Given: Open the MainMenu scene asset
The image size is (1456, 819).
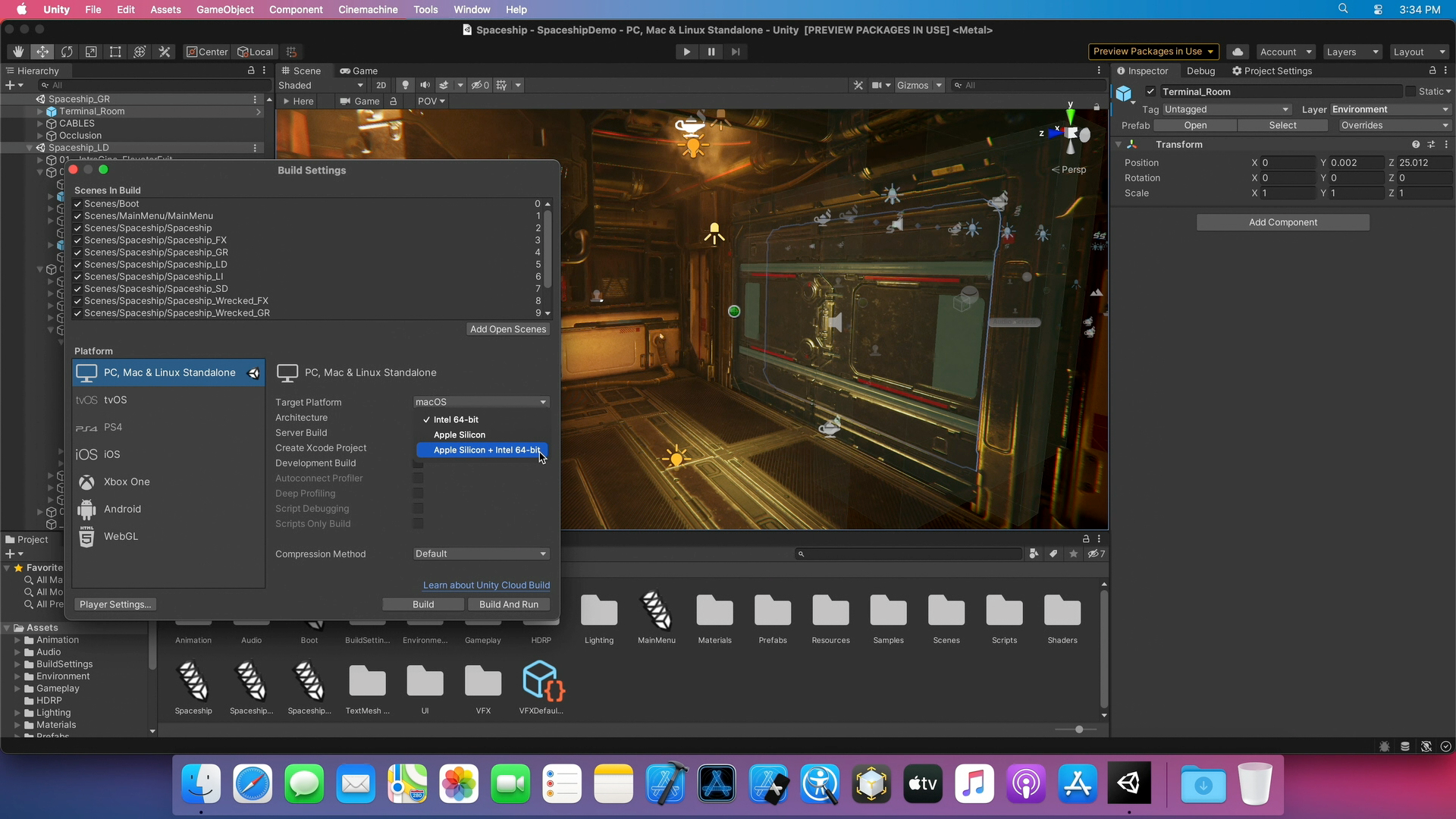Looking at the screenshot, I should 657,617.
